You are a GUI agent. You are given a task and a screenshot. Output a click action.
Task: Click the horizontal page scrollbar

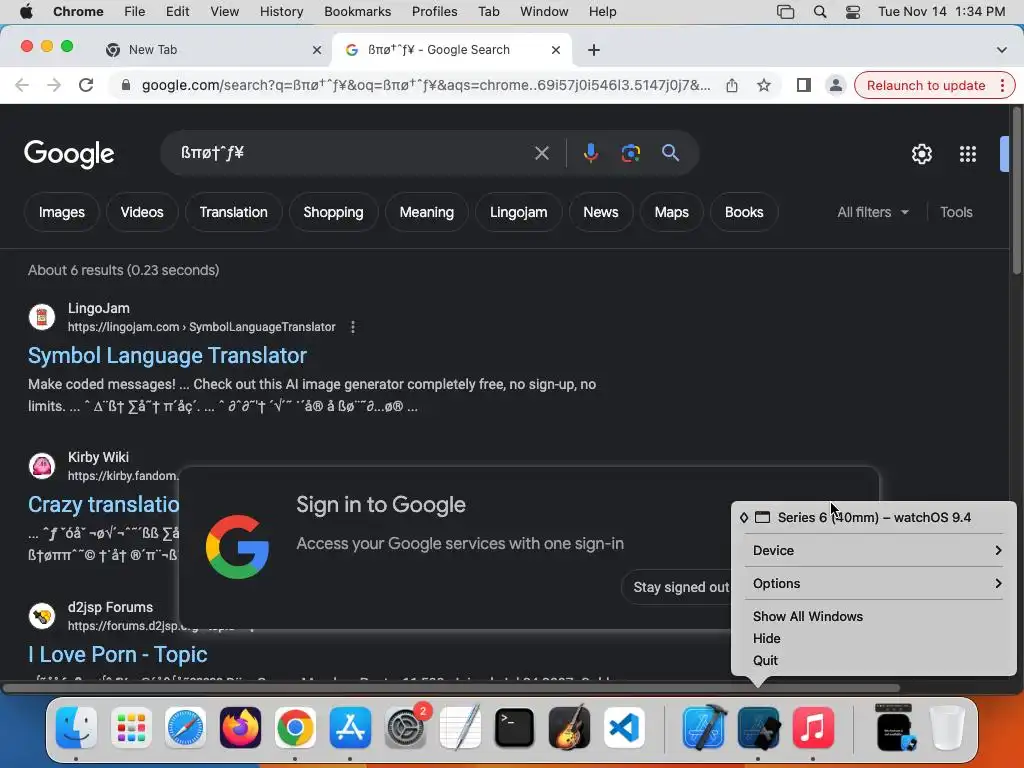coord(451,688)
